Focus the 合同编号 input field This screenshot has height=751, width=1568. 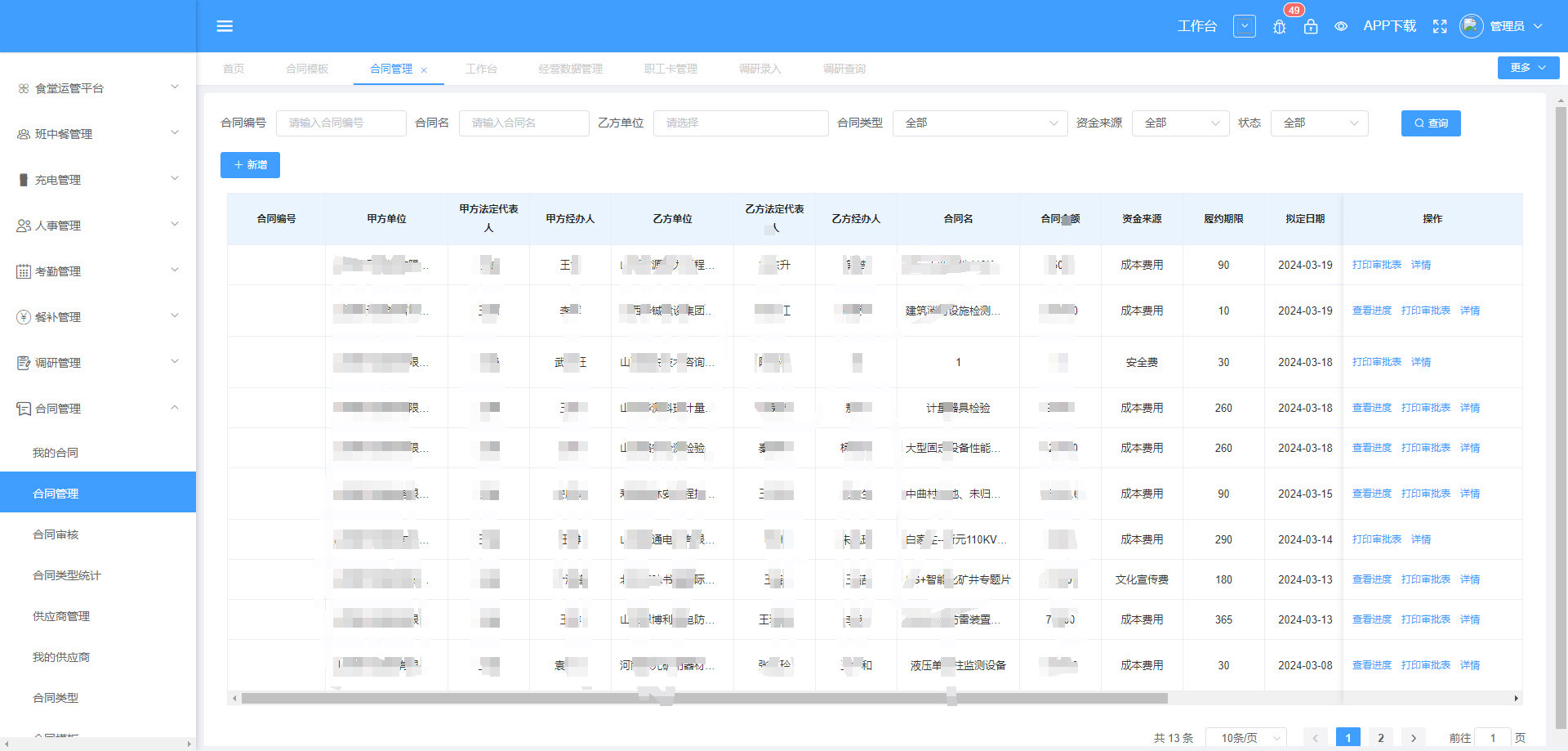tap(341, 123)
